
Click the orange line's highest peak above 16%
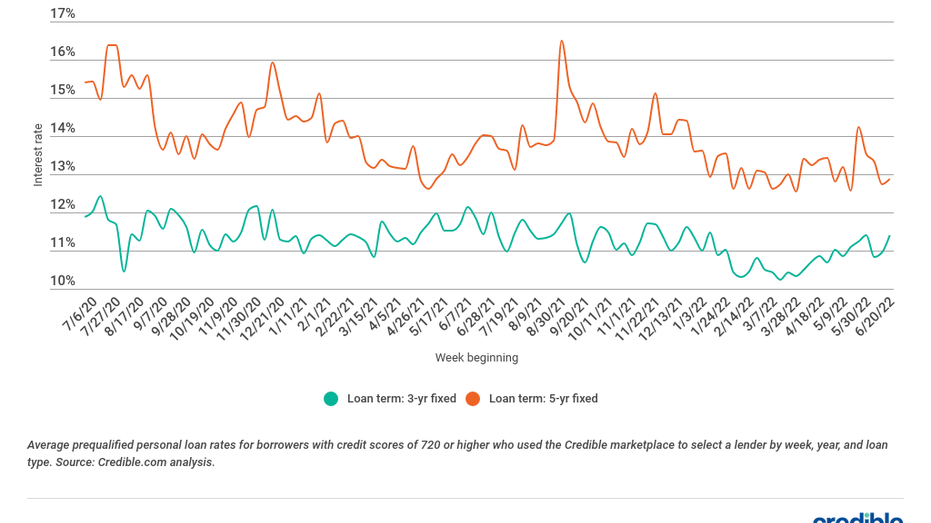pyautogui.click(x=562, y=42)
